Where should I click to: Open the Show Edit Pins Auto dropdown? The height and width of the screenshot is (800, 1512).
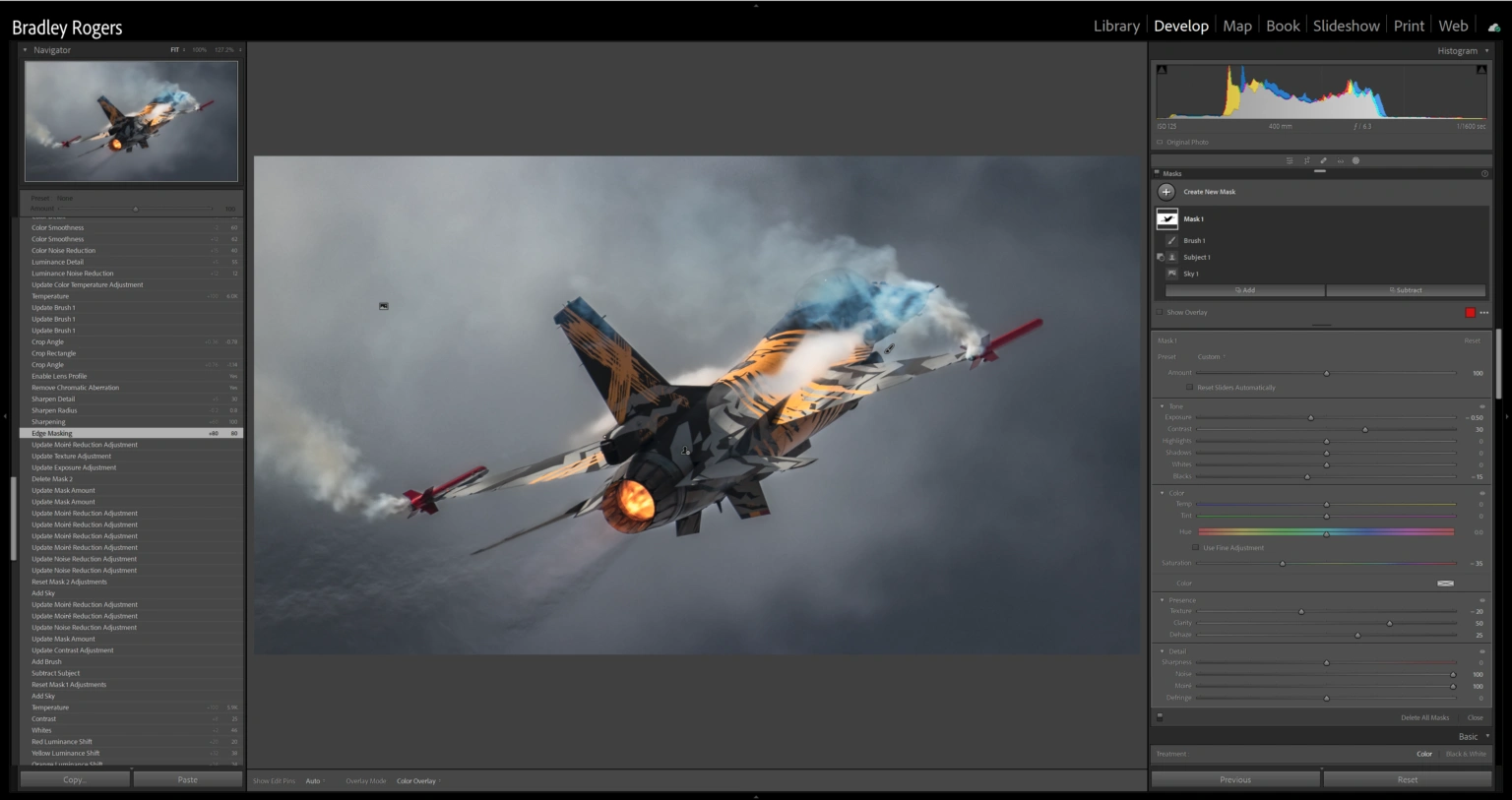[315, 781]
